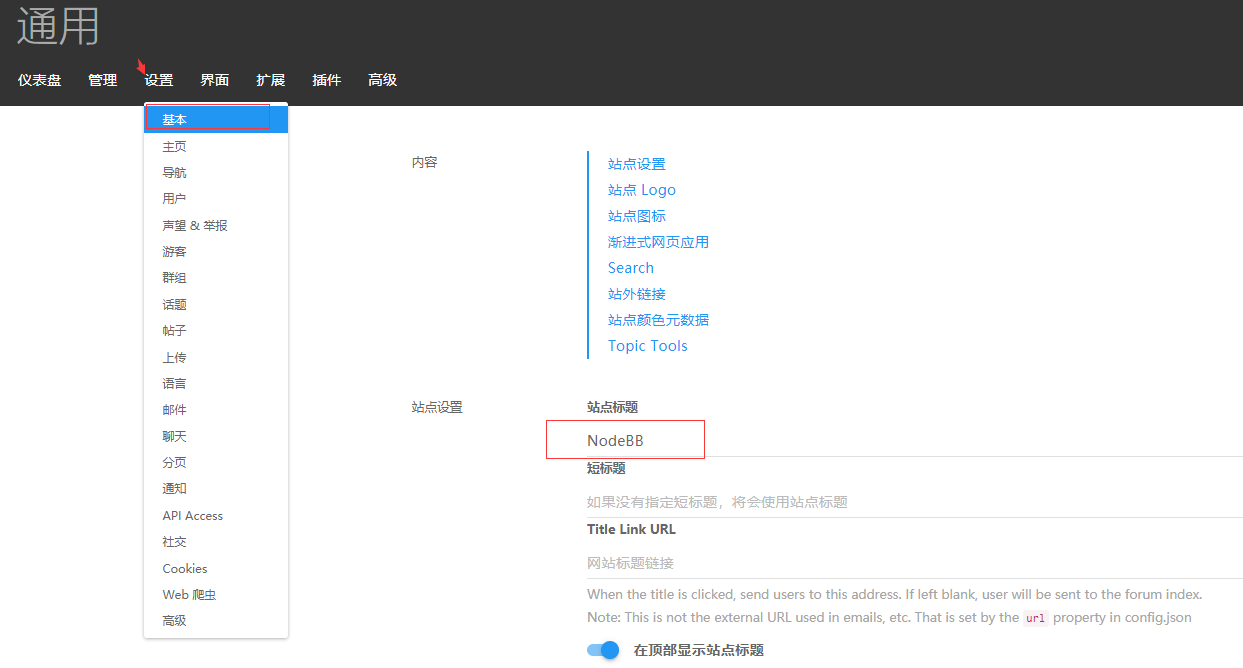Open 社交 settings entry
1243x668 pixels.
[216, 541]
